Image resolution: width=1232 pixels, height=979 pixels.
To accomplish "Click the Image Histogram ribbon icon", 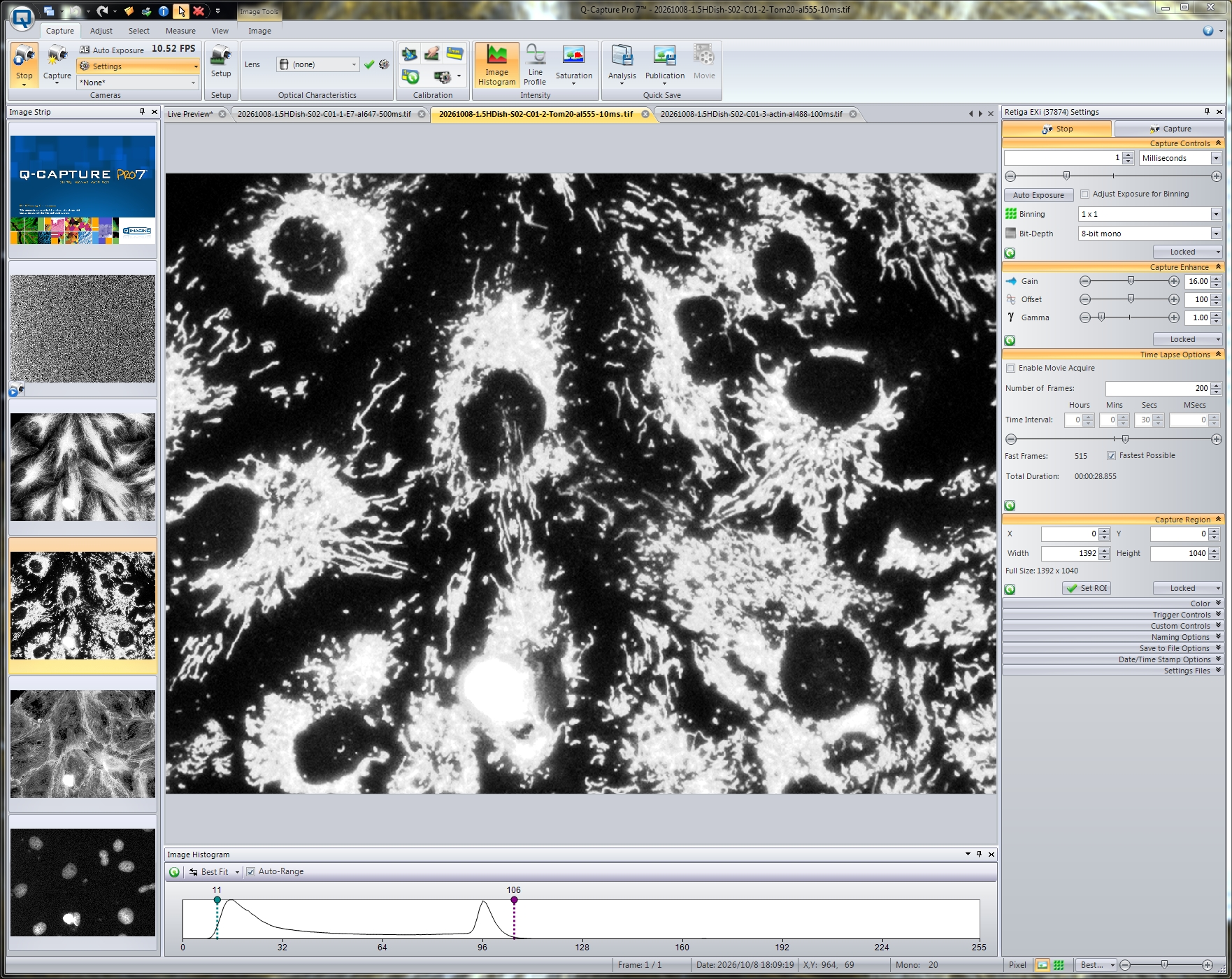I will pos(496,64).
